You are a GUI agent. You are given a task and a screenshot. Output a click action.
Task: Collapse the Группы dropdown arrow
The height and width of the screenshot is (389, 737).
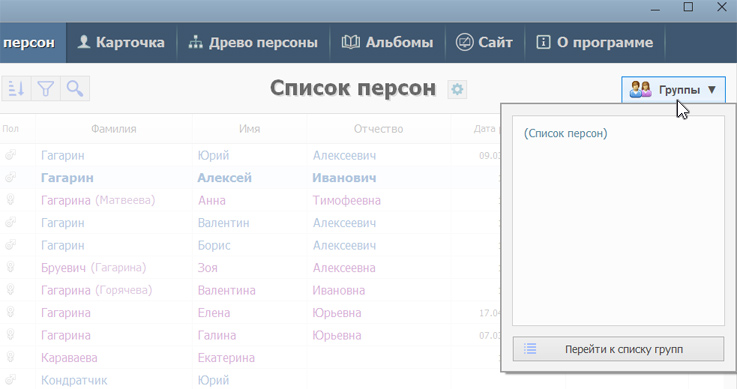pyautogui.click(x=712, y=89)
